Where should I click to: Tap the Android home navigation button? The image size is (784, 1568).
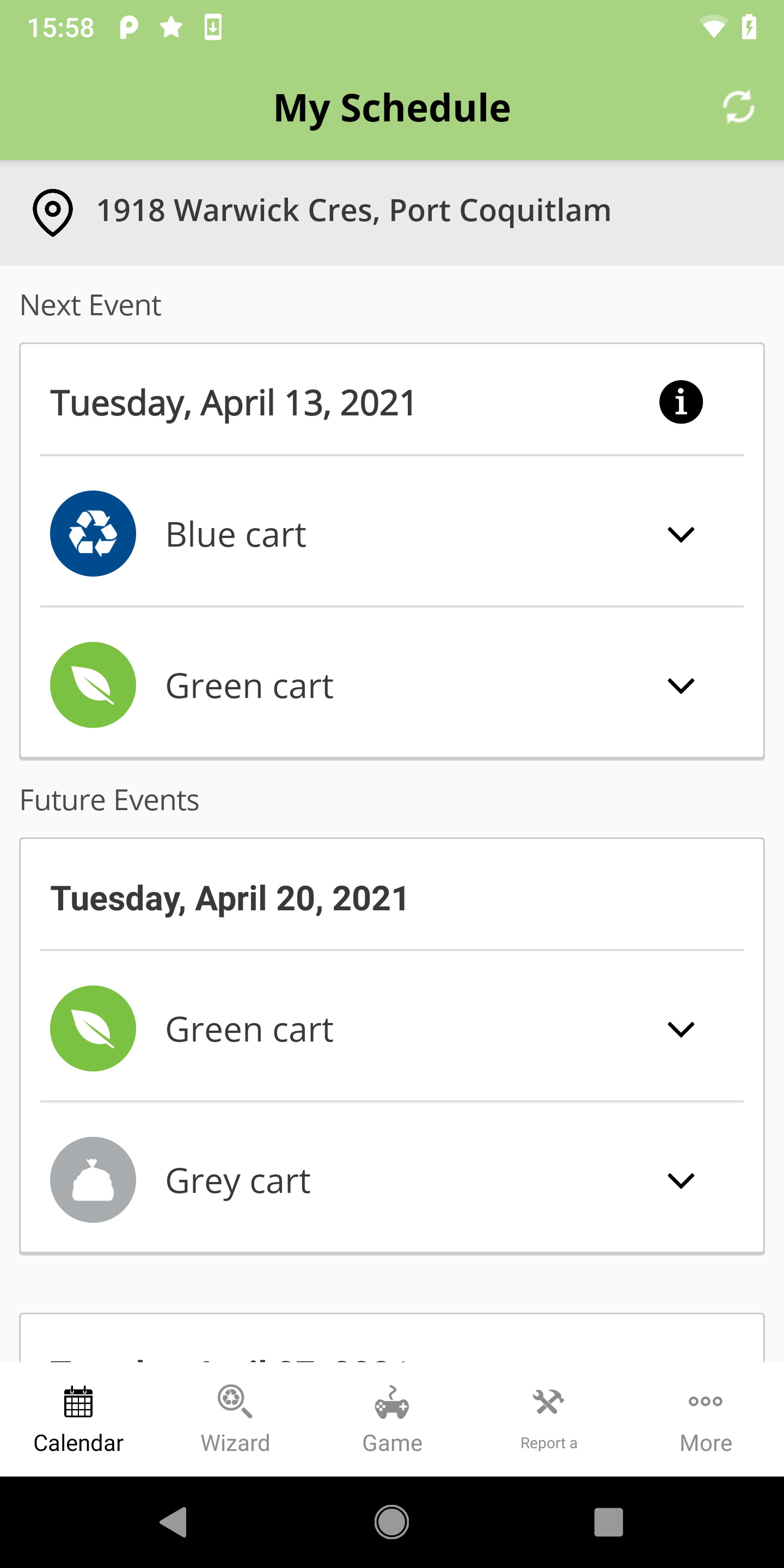(391, 1522)
